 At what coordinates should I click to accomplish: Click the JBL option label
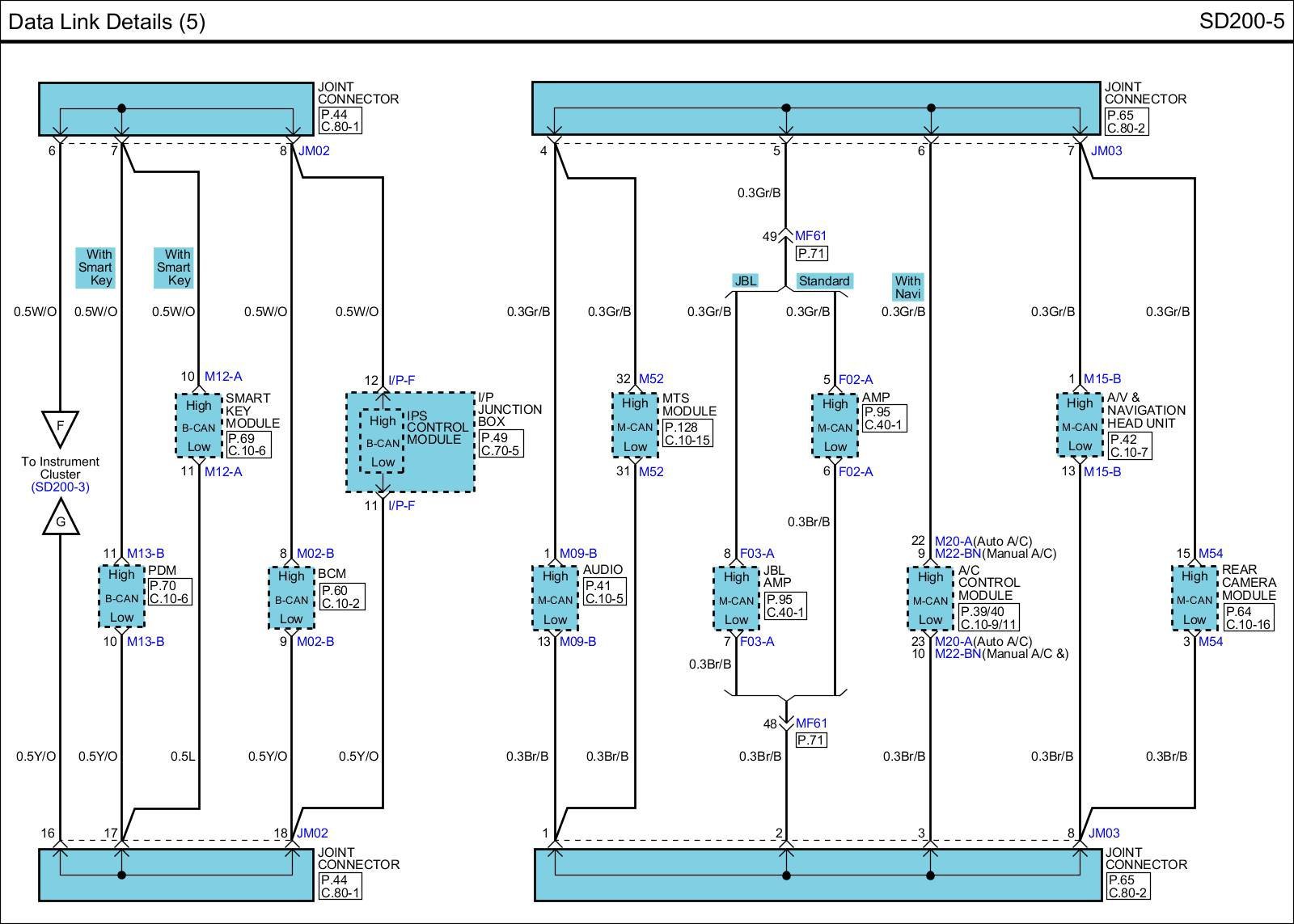[745, 281]
